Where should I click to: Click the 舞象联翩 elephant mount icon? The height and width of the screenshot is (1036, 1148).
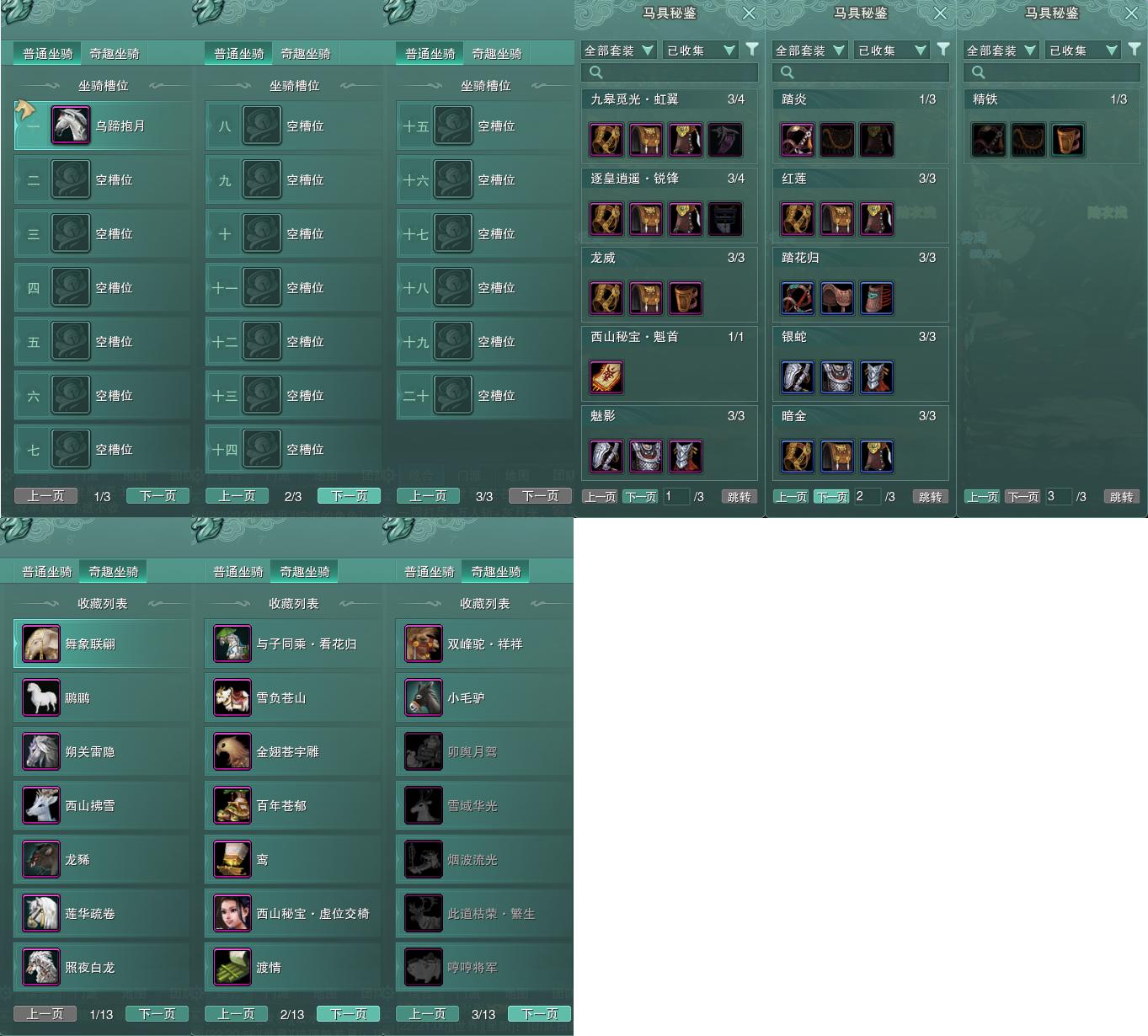(41, 643)
